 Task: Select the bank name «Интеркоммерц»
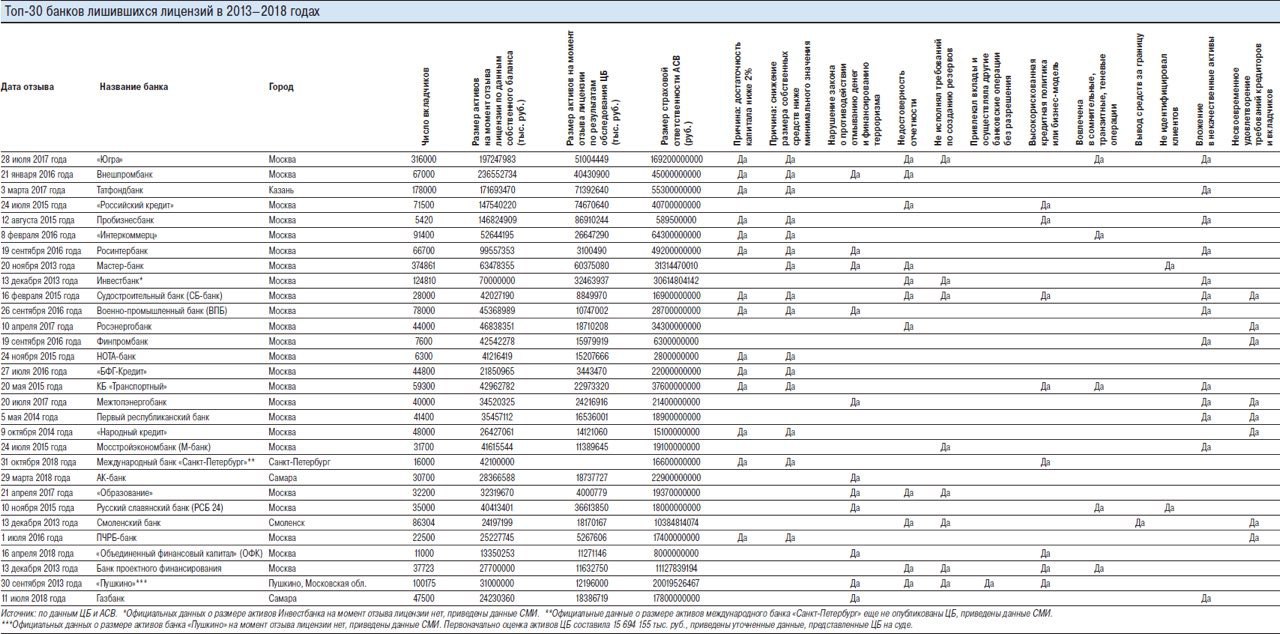(128, 234)
